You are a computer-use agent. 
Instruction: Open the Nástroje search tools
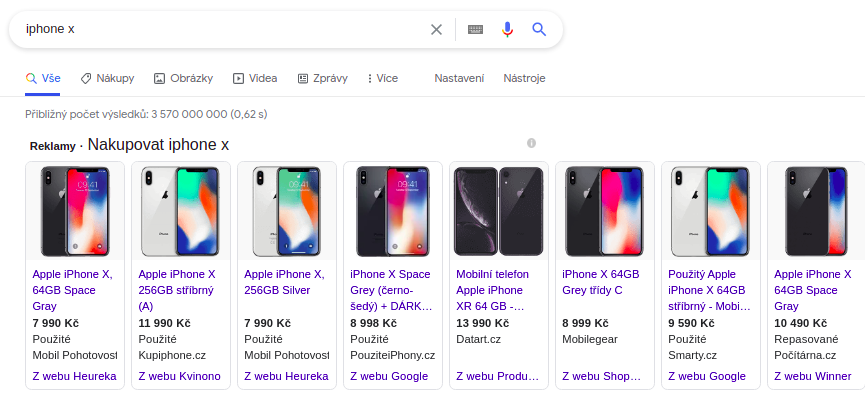pyautogui.click(x=524, y=78)
